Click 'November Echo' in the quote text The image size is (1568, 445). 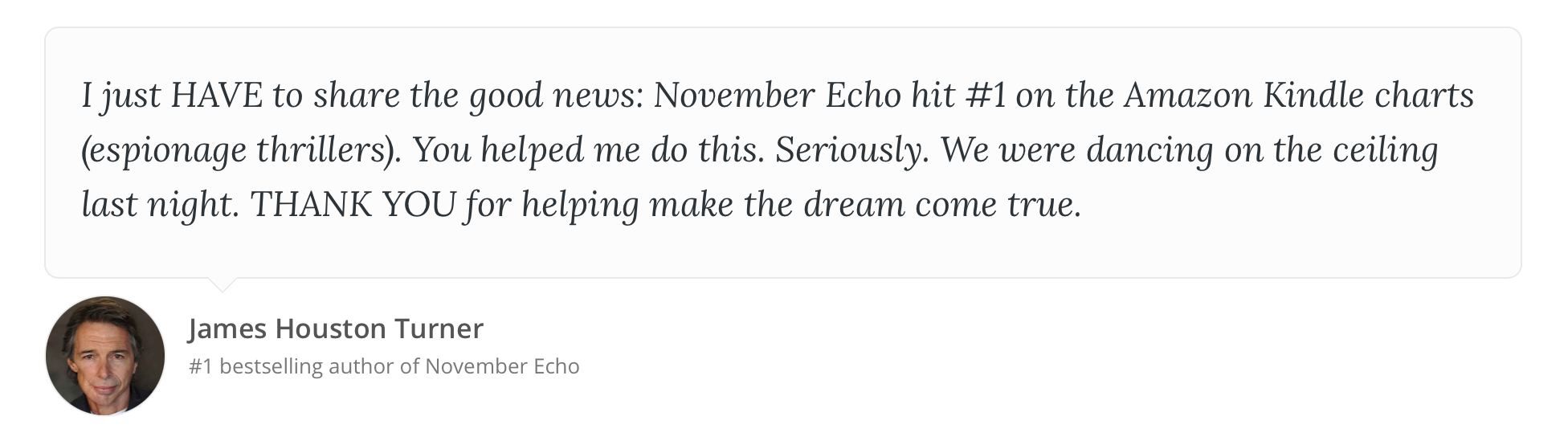pyautogui.click(x=778, y=96)
